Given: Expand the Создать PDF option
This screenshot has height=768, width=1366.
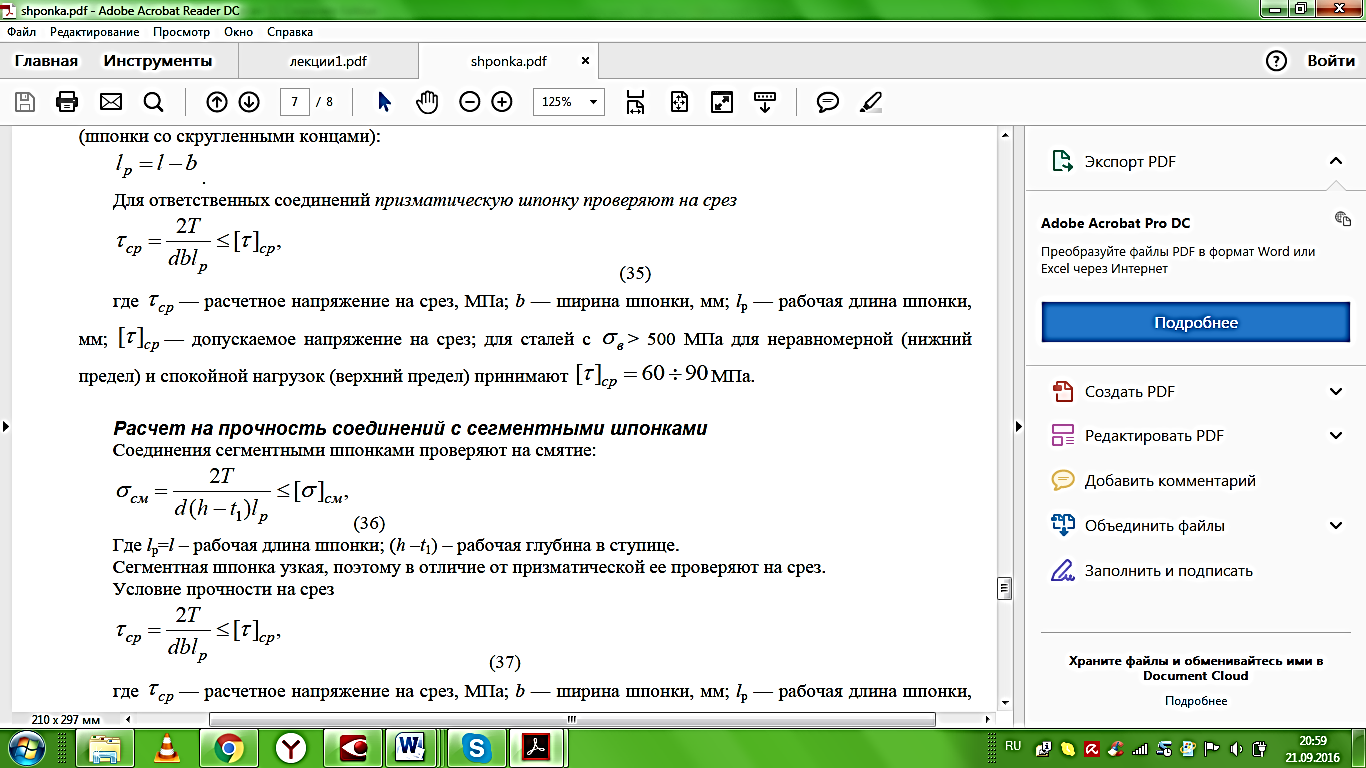Looking at the screenshot, I should [1336, 391].
